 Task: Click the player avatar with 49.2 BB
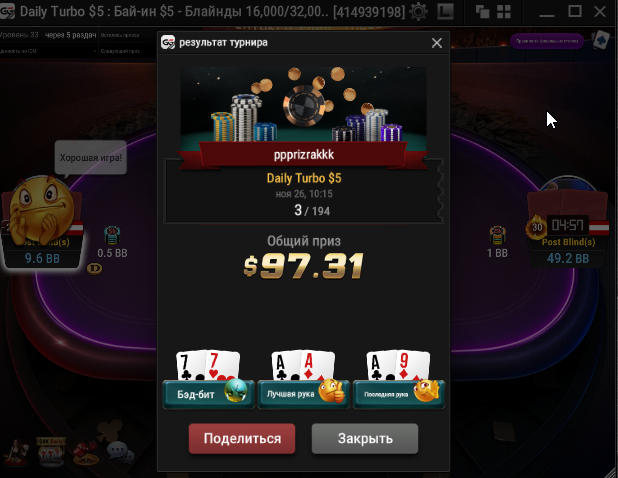568,197
